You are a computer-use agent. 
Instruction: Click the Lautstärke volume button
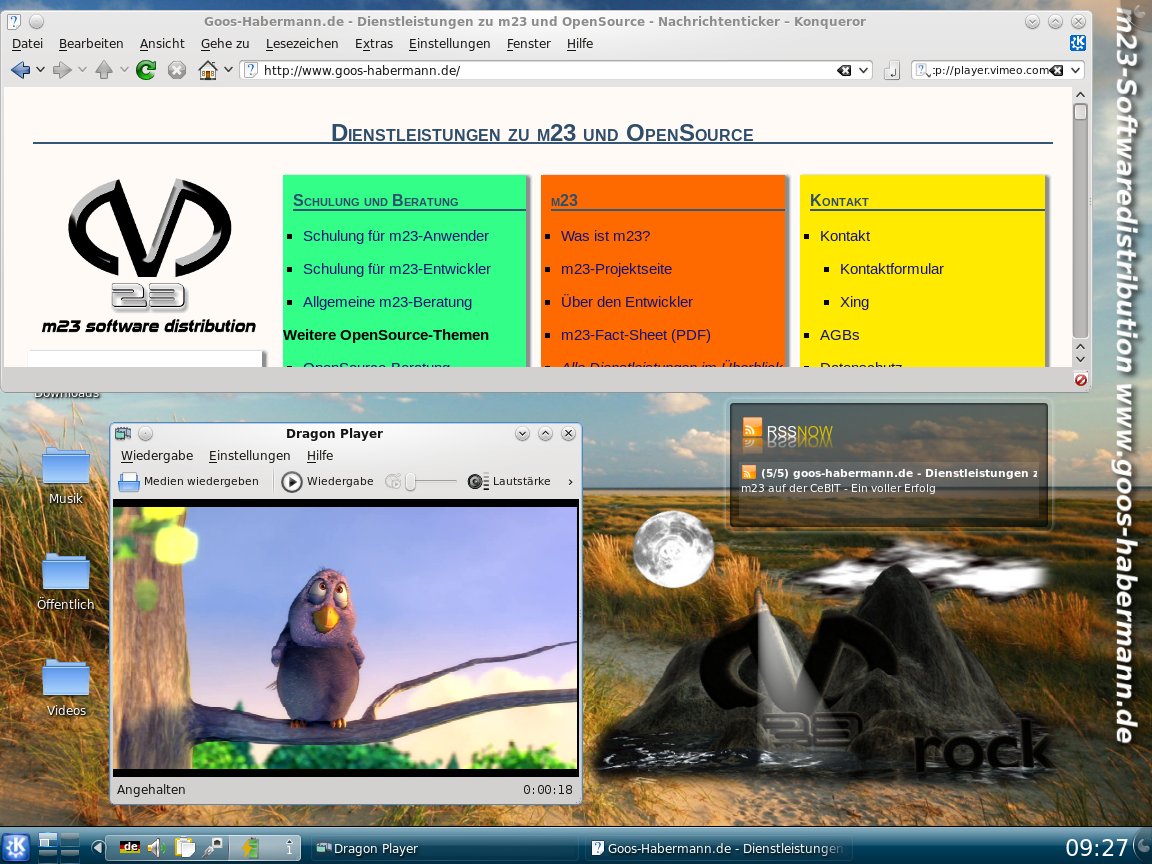pyautogui.click(x=509, y=481)
